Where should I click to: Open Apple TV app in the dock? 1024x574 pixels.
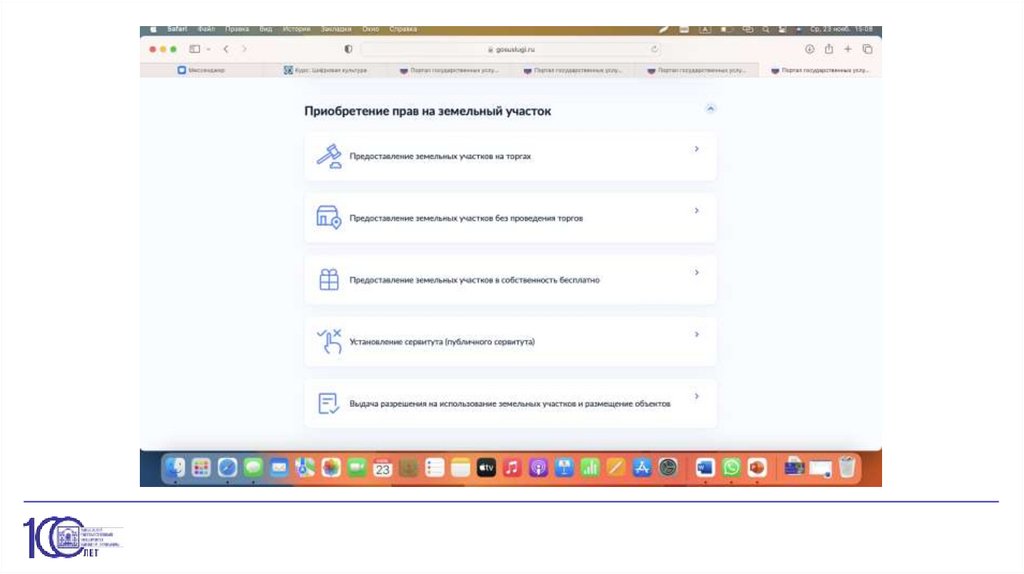tap(487, 468)
